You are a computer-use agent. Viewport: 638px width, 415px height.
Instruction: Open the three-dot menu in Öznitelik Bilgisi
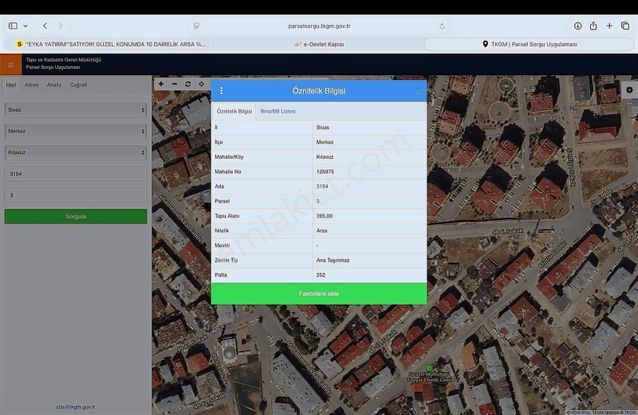click(x=222, y=91)
